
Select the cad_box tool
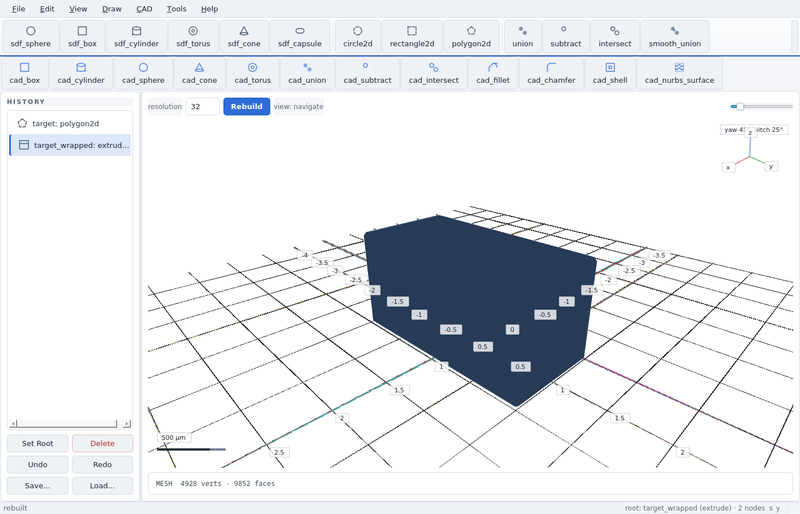[x=24, y=74]
